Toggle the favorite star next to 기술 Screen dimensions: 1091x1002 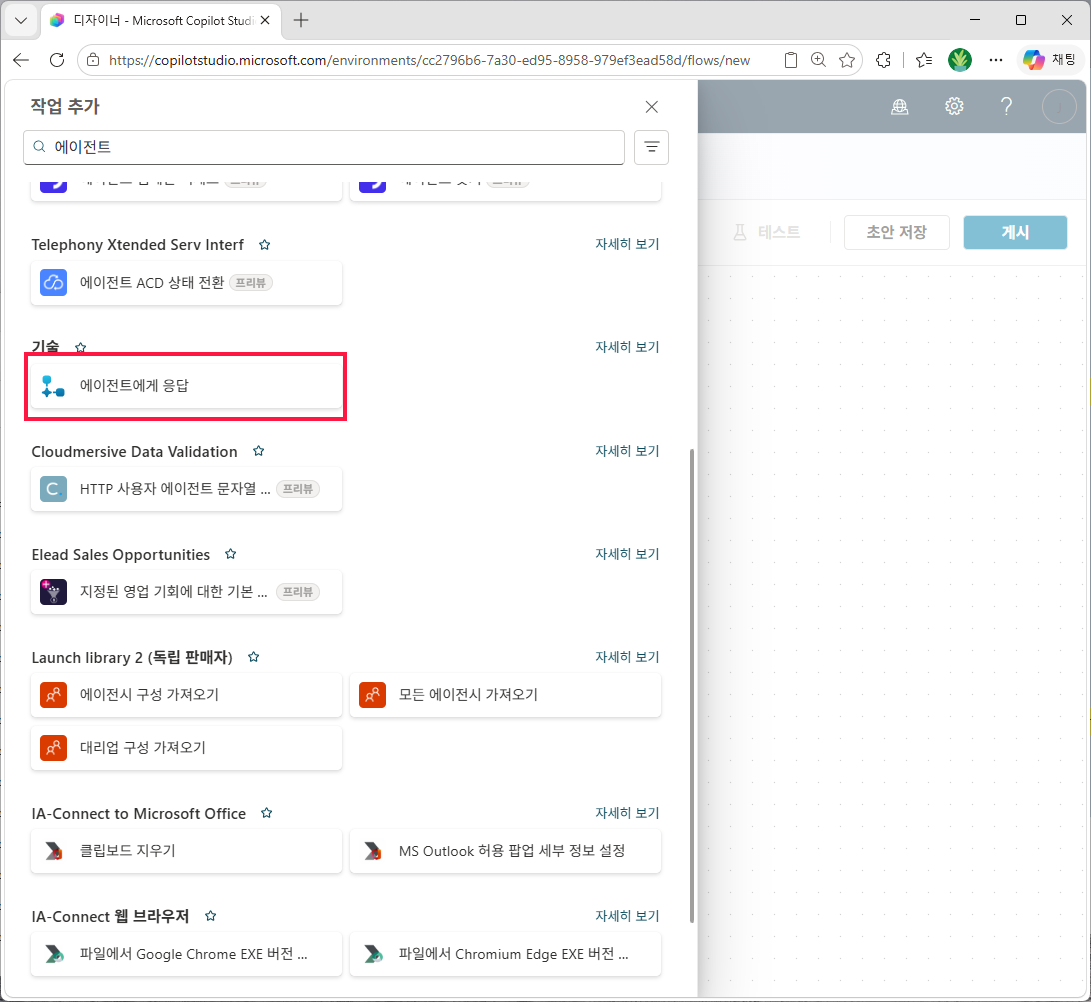[81, 347]
